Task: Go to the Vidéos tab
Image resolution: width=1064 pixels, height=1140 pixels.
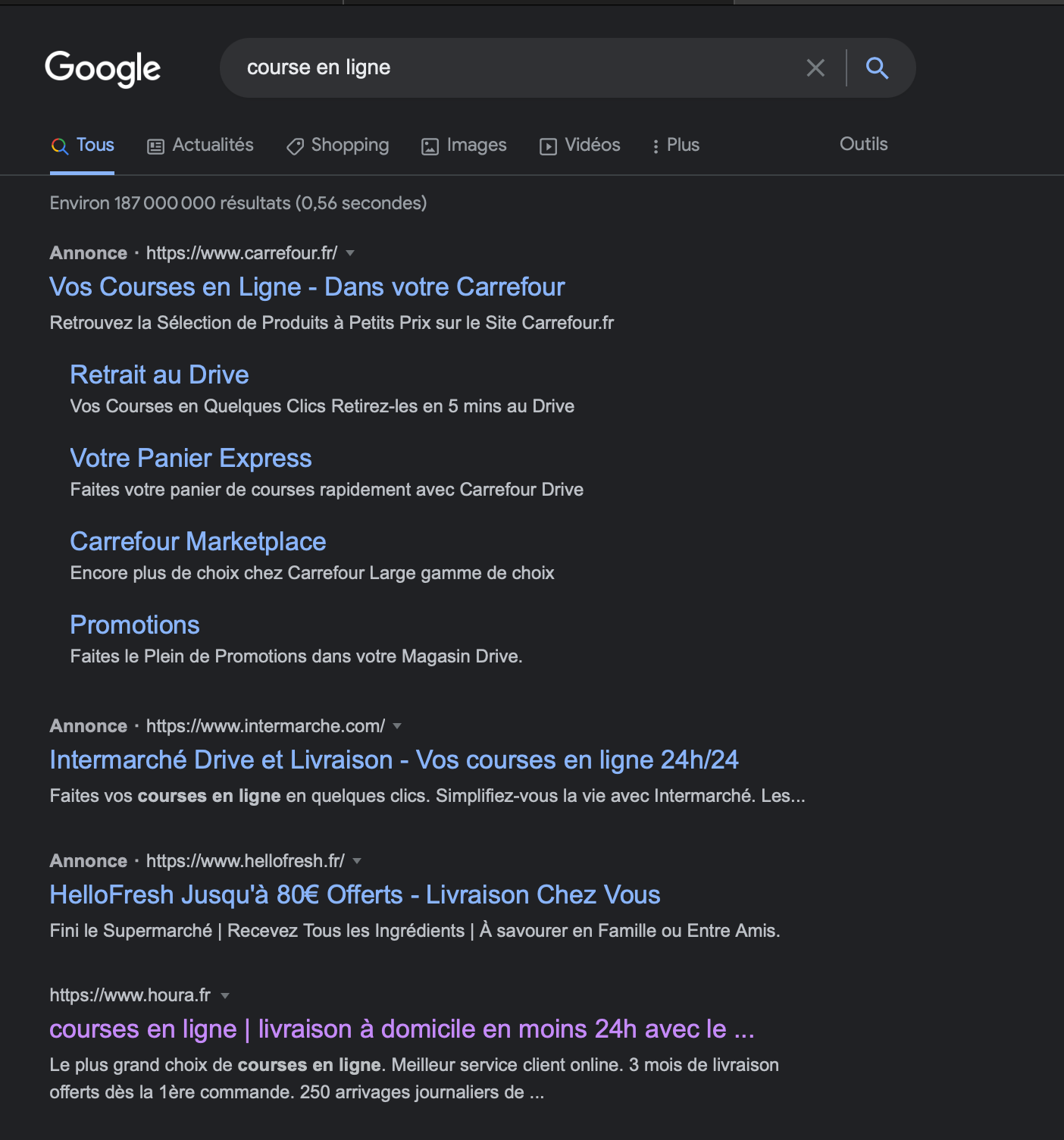Action: pyautogui.click(x=580, y=145)
